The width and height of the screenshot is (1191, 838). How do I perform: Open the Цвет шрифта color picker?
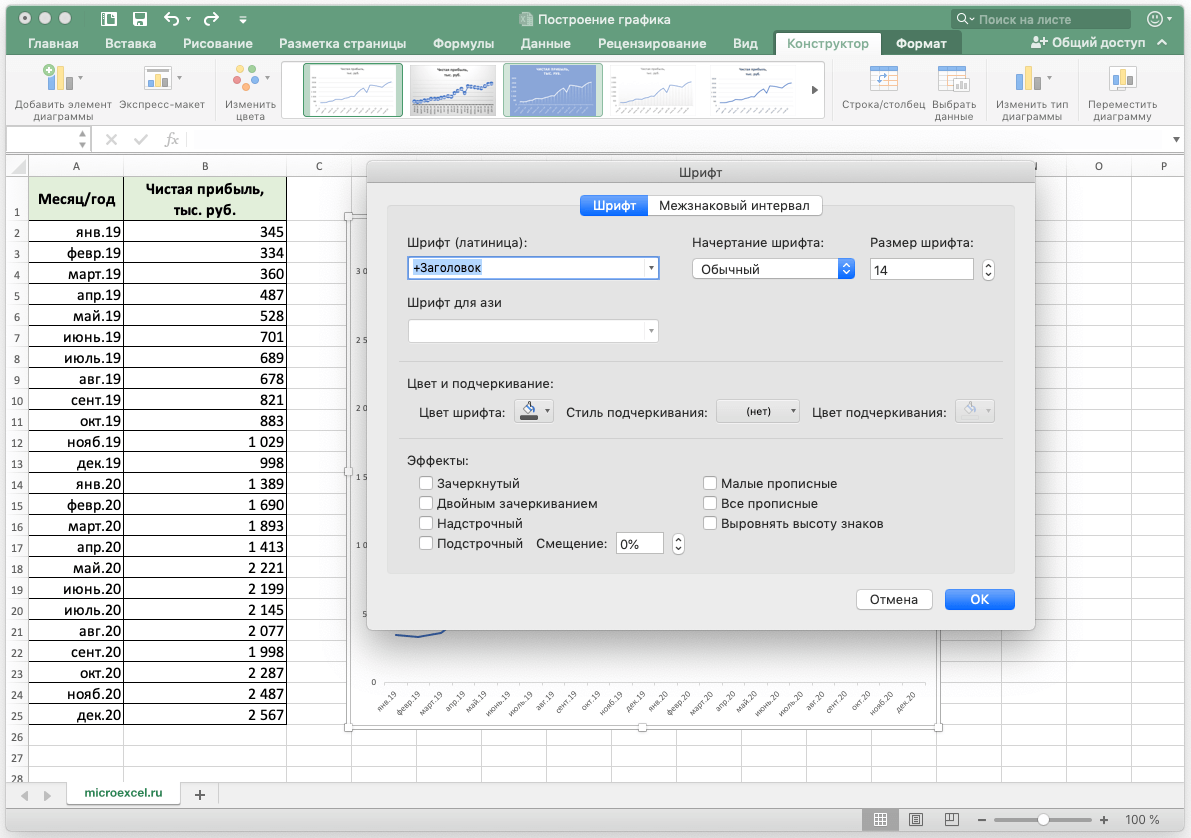pos(534,411)
